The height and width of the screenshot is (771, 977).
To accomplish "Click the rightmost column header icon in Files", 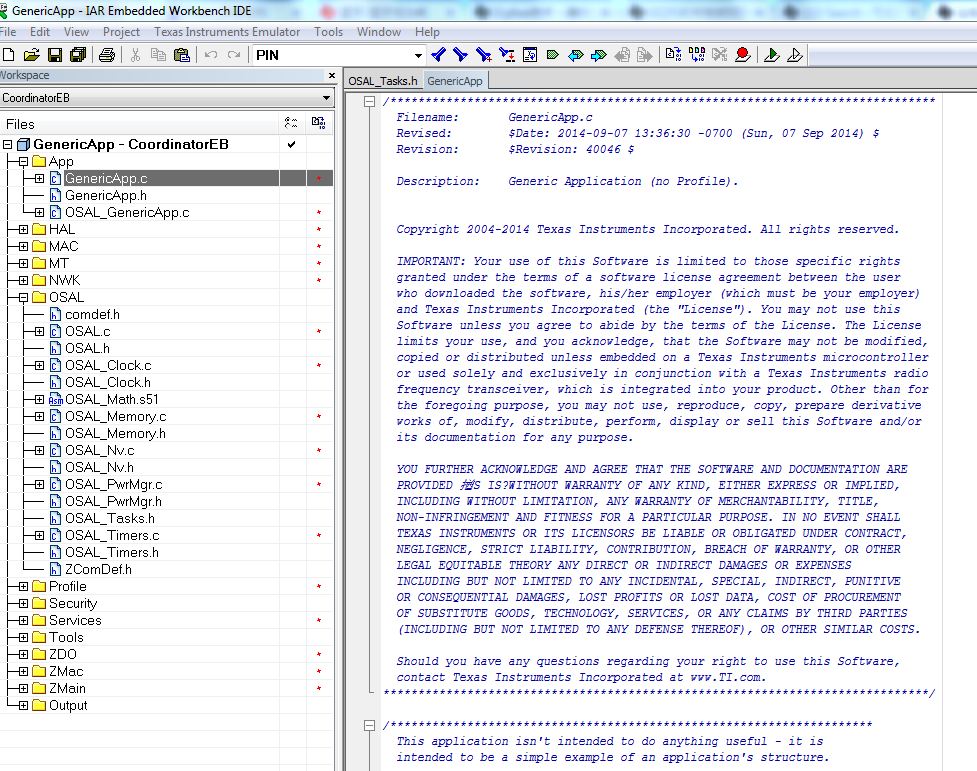I will pyautogui.click(x=318, y=123).
